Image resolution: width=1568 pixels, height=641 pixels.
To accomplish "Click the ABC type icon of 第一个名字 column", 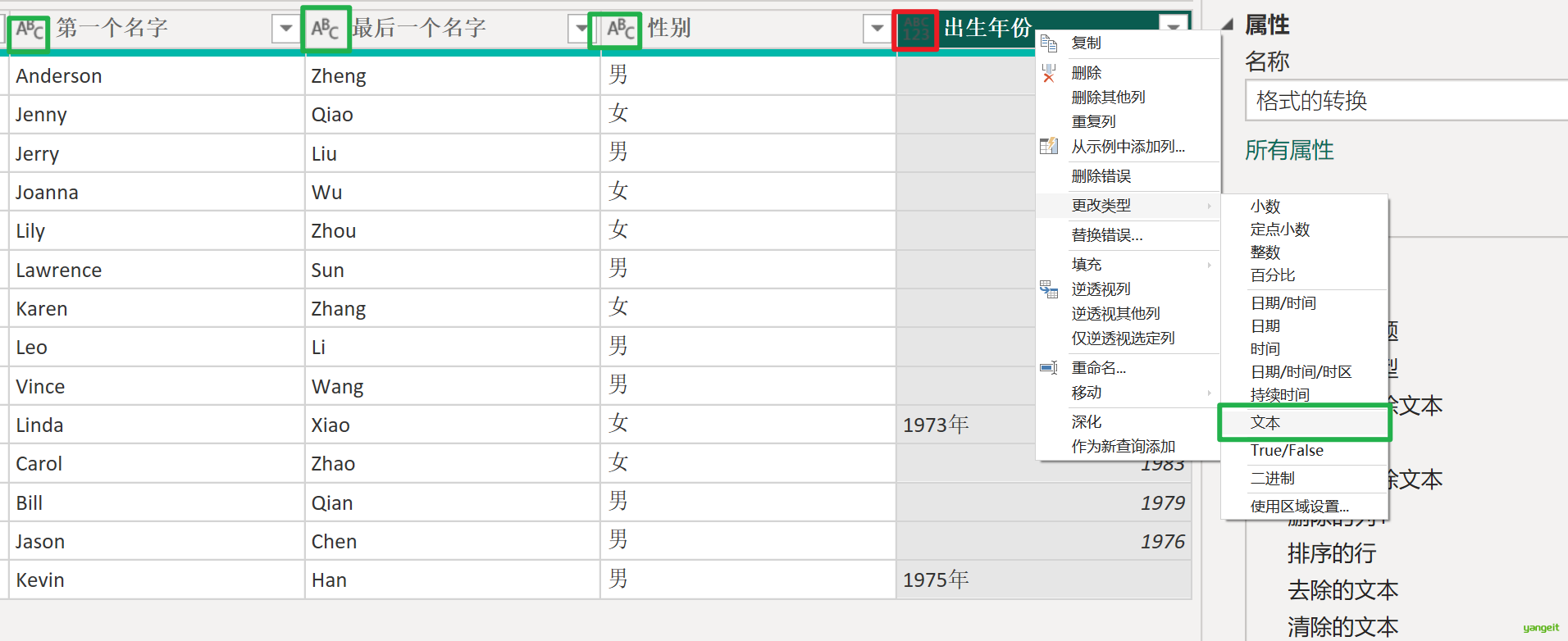I will click(x=30, y=30).
